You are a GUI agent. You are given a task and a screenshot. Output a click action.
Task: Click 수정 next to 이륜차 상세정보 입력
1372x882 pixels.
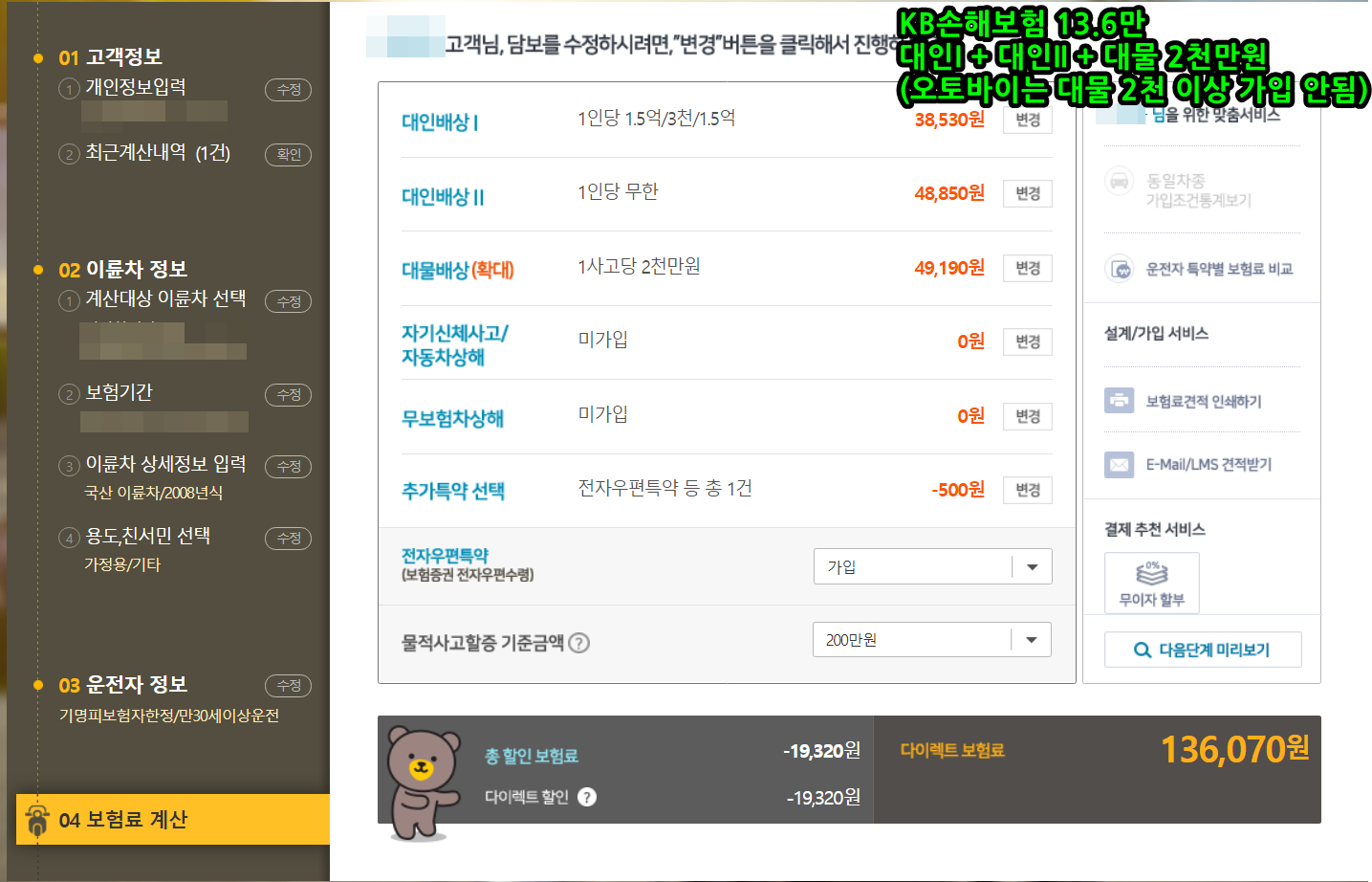288,466
